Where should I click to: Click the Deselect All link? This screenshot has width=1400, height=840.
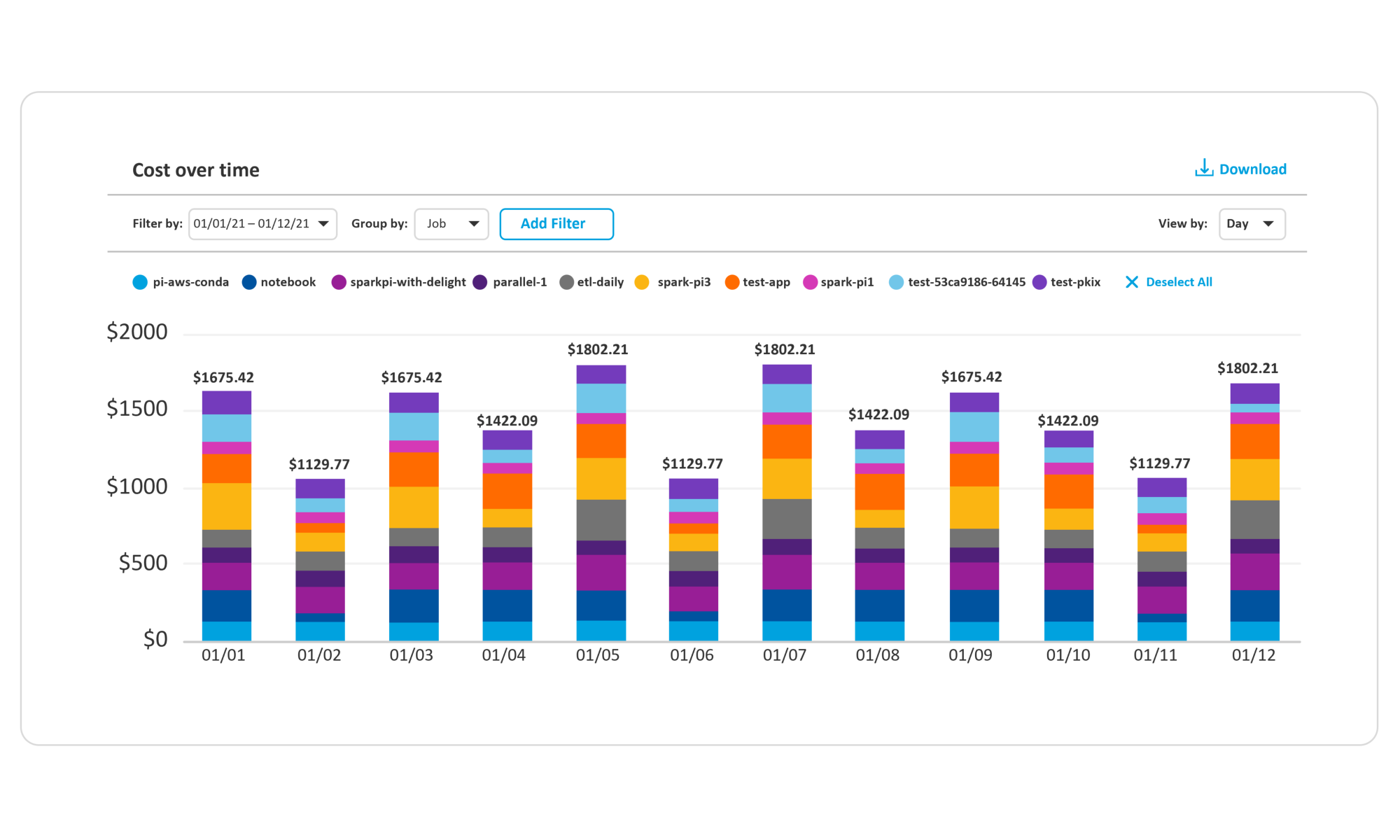[1179, 282]
